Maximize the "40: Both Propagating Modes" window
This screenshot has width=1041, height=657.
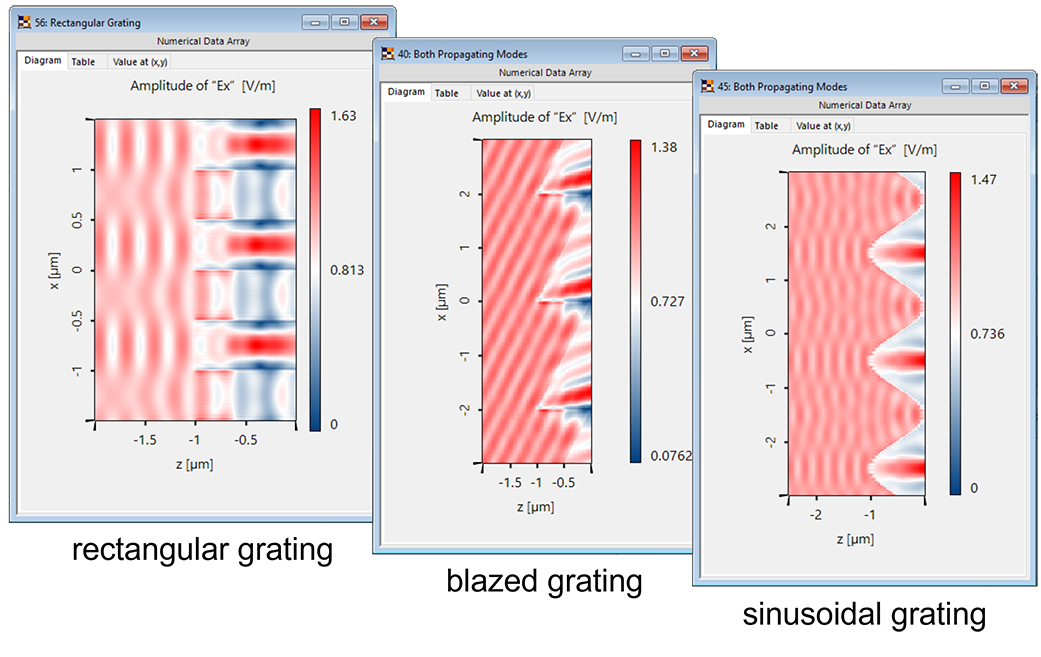coord(664,53)
